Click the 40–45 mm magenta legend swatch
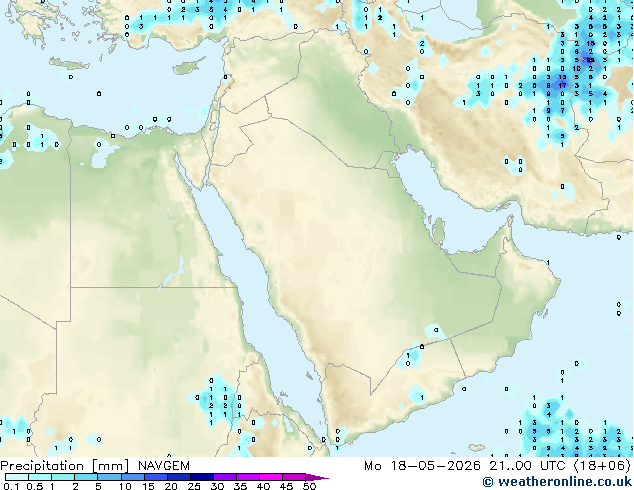Image resolution: width=634 pixels, height=490 pixels. 271,477
